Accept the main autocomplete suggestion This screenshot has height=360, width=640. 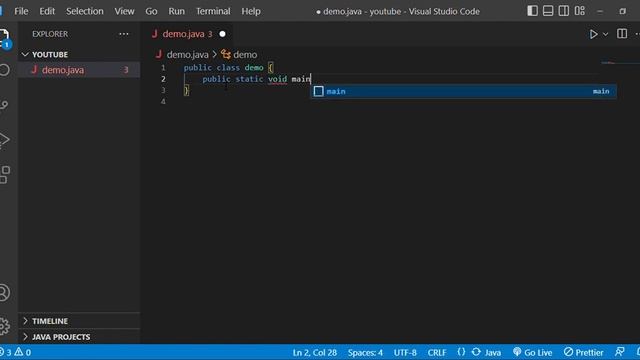463,91
